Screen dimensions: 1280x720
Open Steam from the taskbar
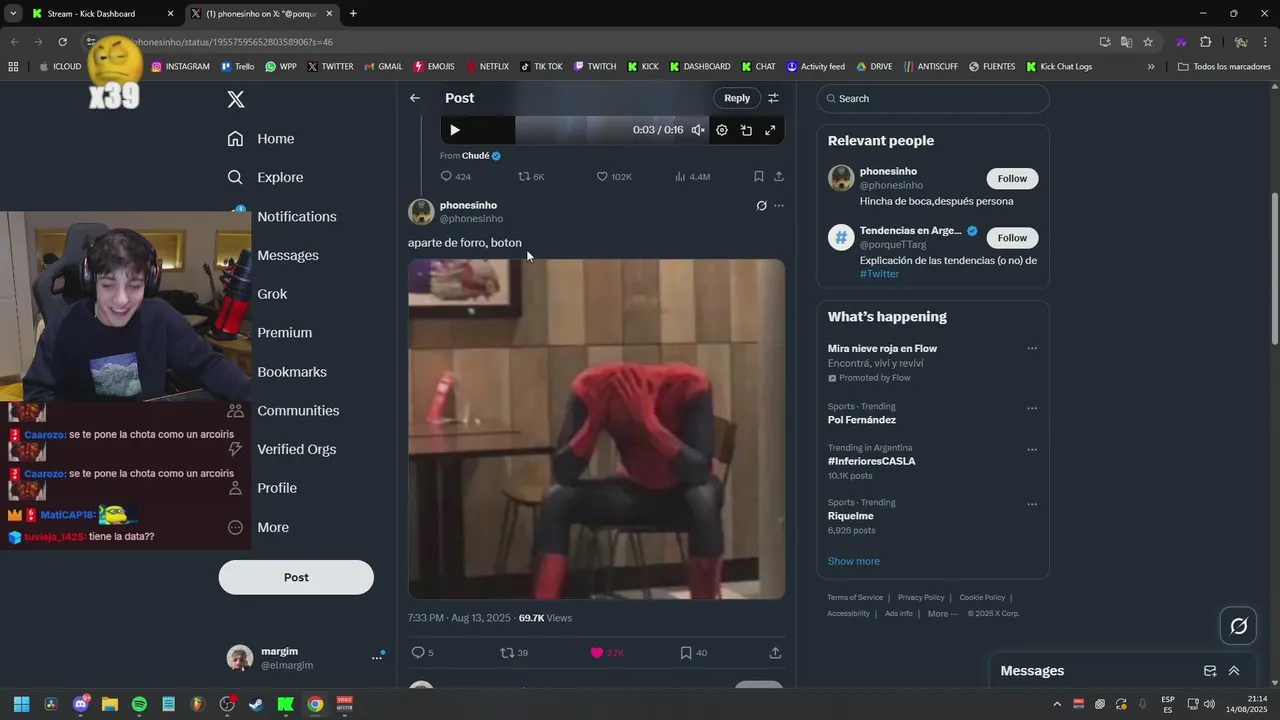click(256, 704)
